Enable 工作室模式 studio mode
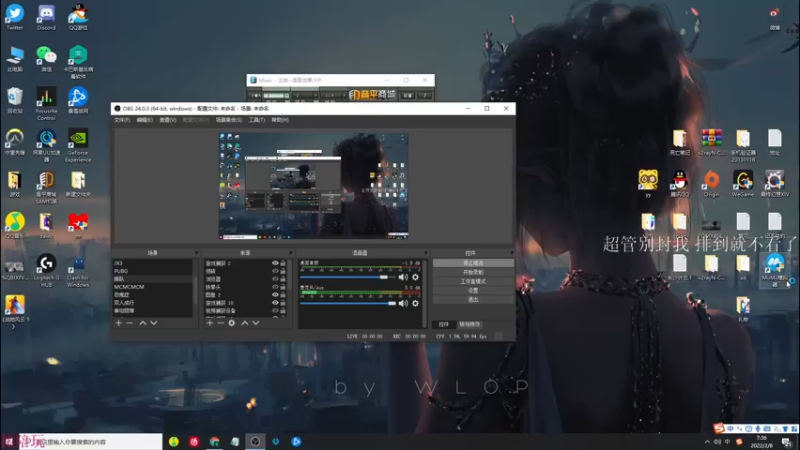Image resolution: width=800 pixels, height=450 pixels. tap(473, 281)
